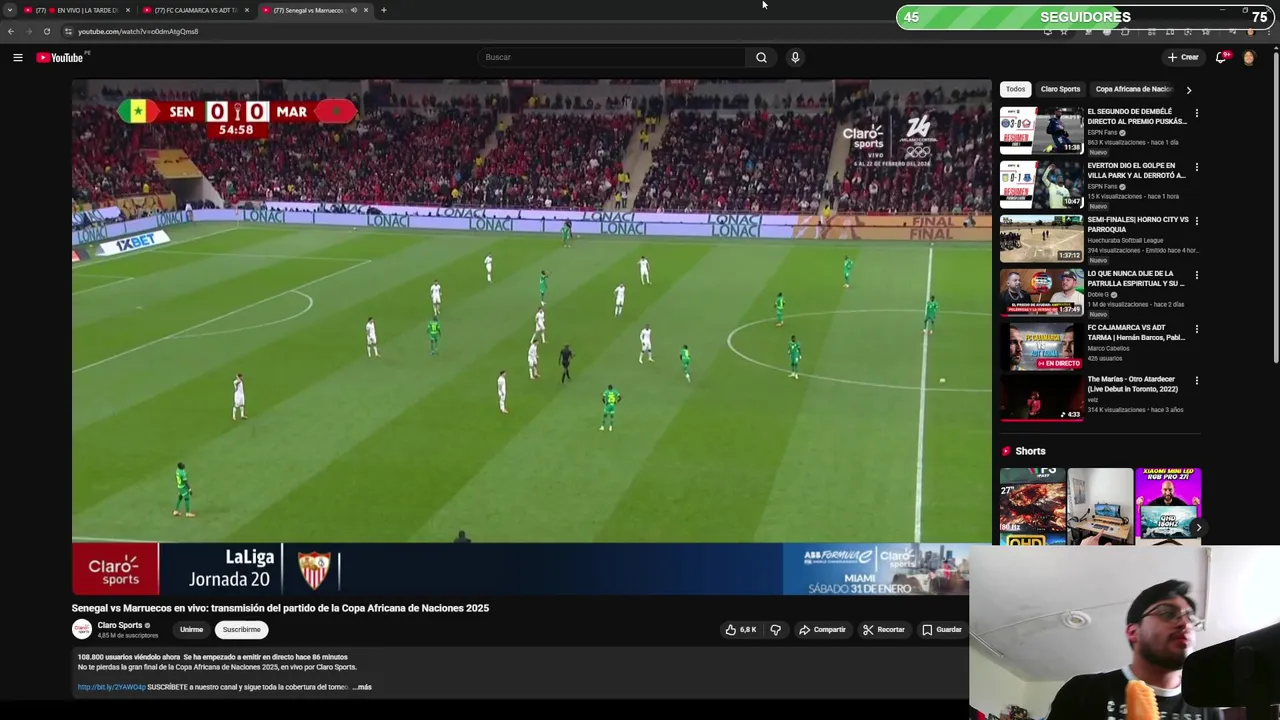Click the Suscribirme button

coord(241,630)
